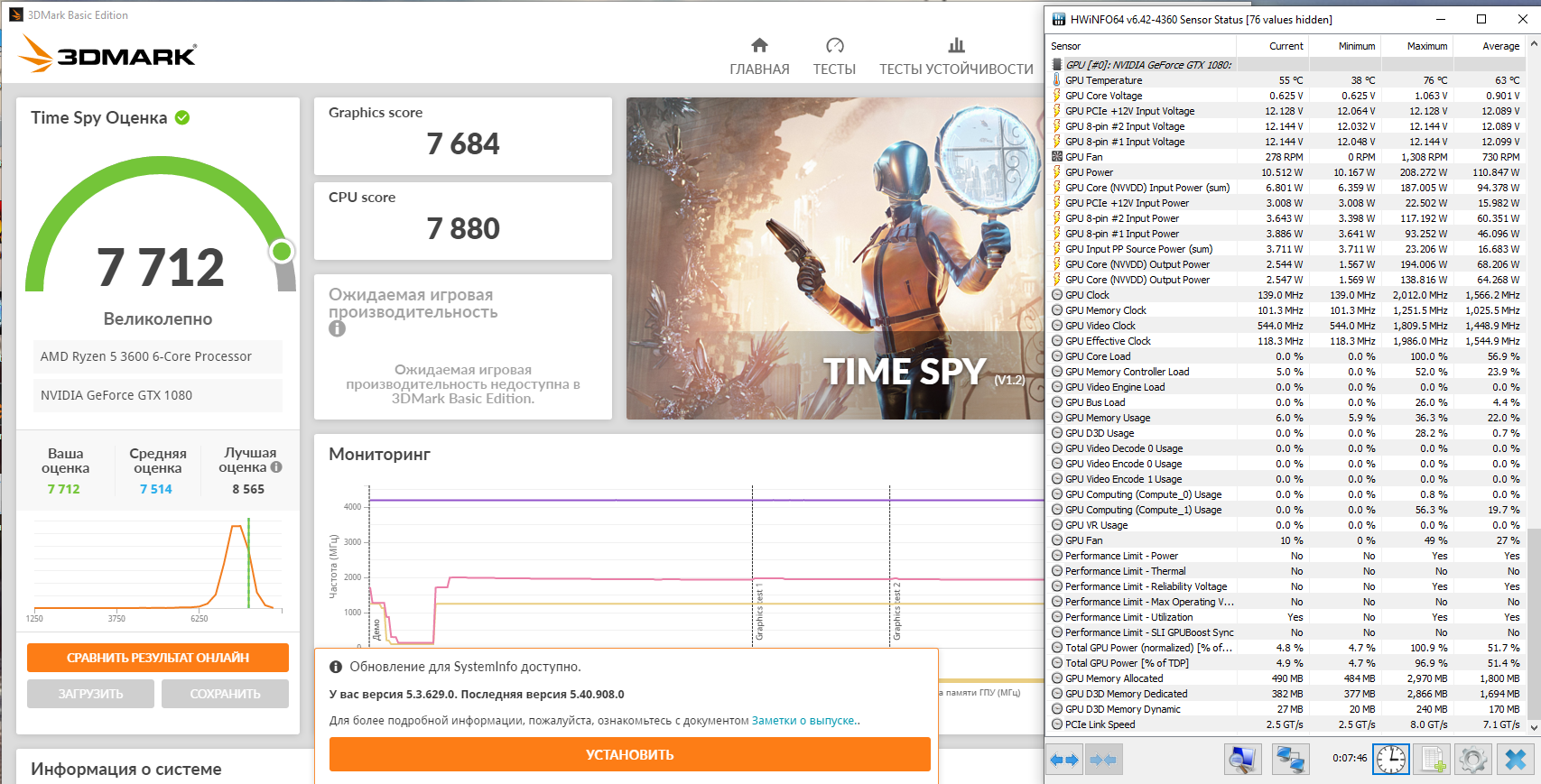
Task: Click УСТАНОВИТЬ to install the SystemInfo update
Action: coord(629,754)
